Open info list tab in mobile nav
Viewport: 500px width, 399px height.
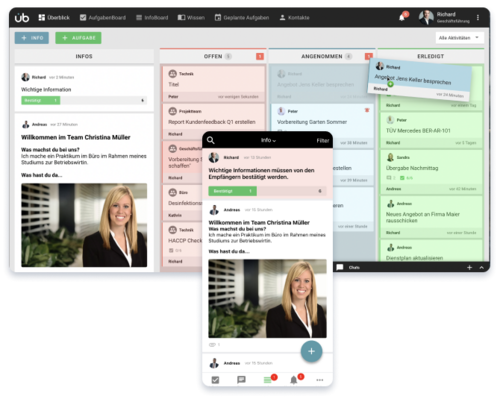click(268, 380)
